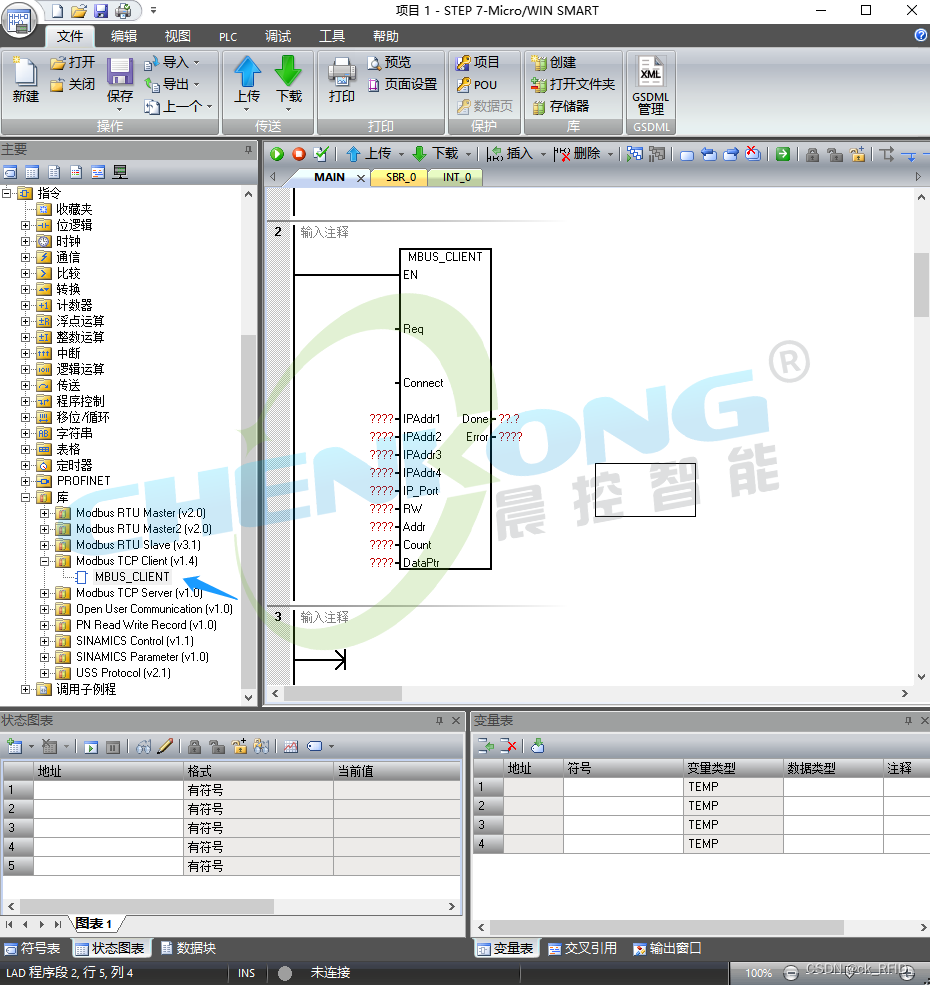
Task: Click the 项目 protection key icon
Action: (464, 62)
